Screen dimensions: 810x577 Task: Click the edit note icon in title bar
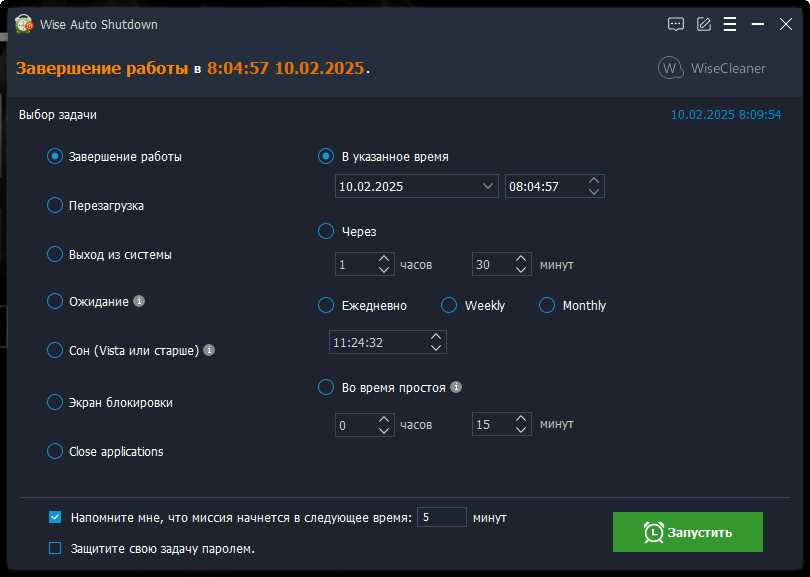[704, 24]
